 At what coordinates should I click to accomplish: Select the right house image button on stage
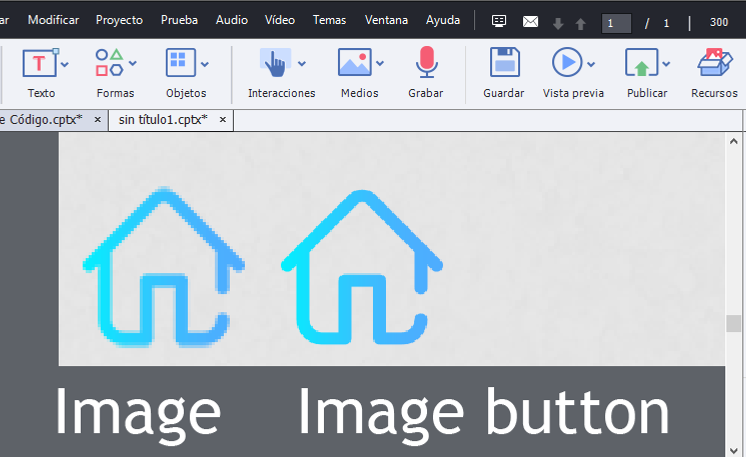(x=361, y=266)
